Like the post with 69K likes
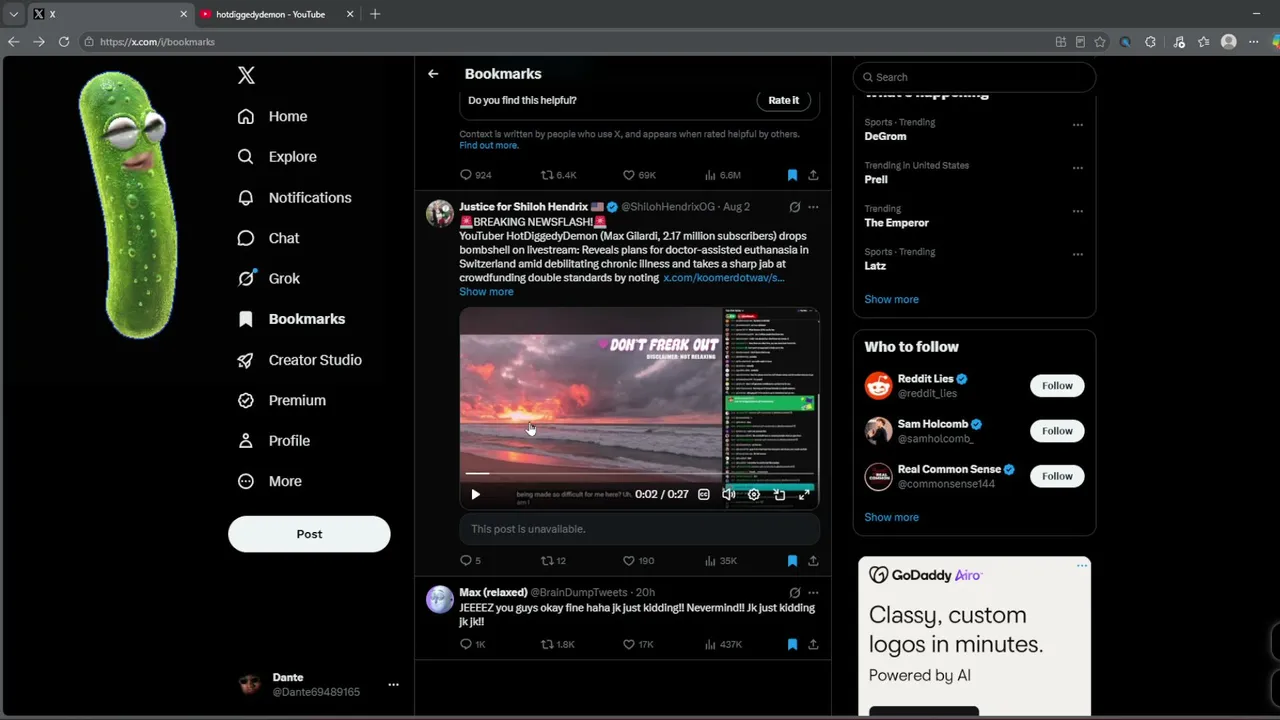Image resolution: width=1280 pixels, height=720 pixels. pos(639,175)
